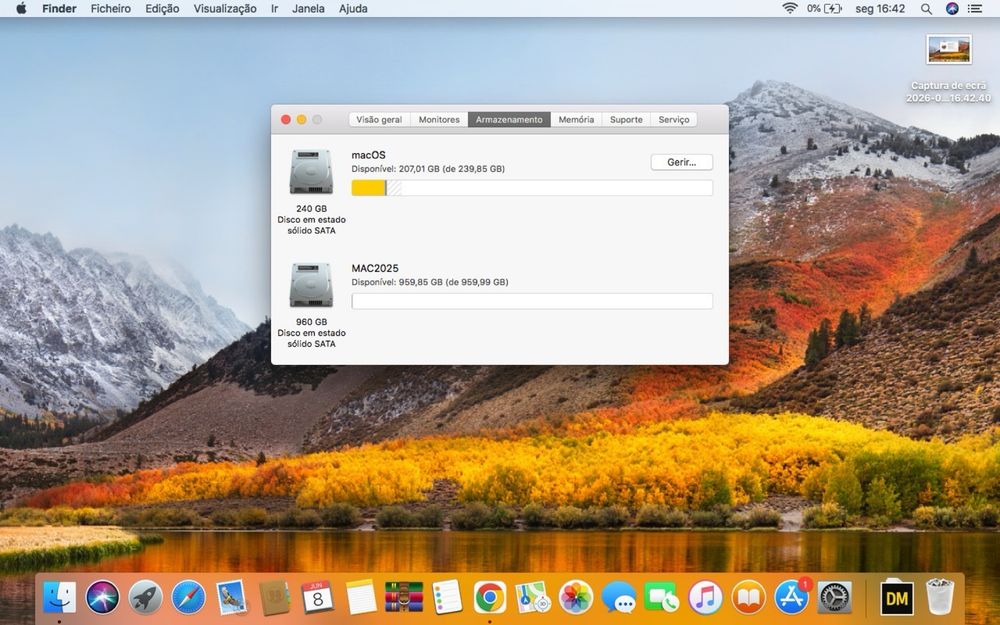Open the Ir menu

[274, 8]
